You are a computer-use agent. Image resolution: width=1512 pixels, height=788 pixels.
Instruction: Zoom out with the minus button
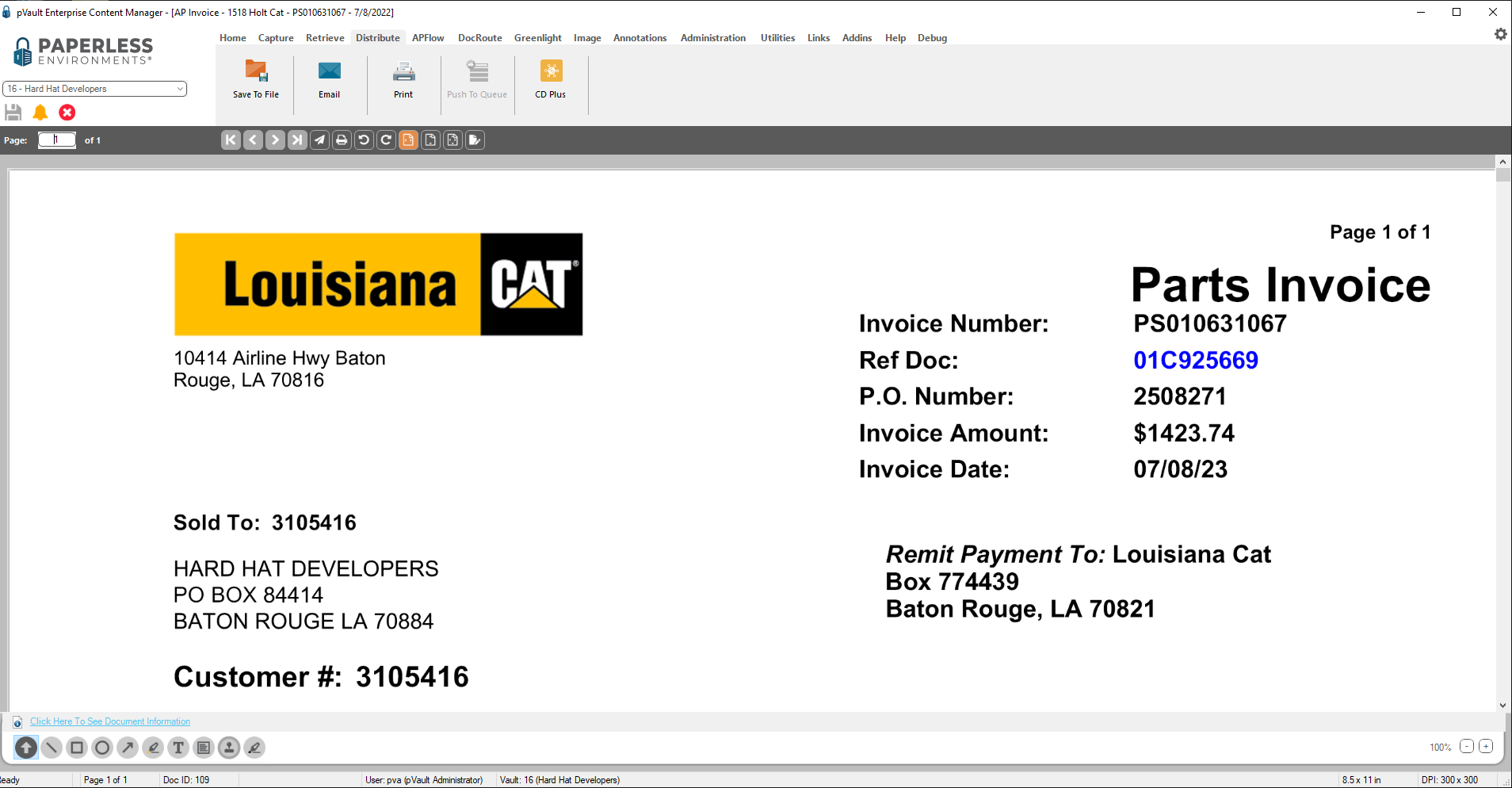(x=1467, y=747)
